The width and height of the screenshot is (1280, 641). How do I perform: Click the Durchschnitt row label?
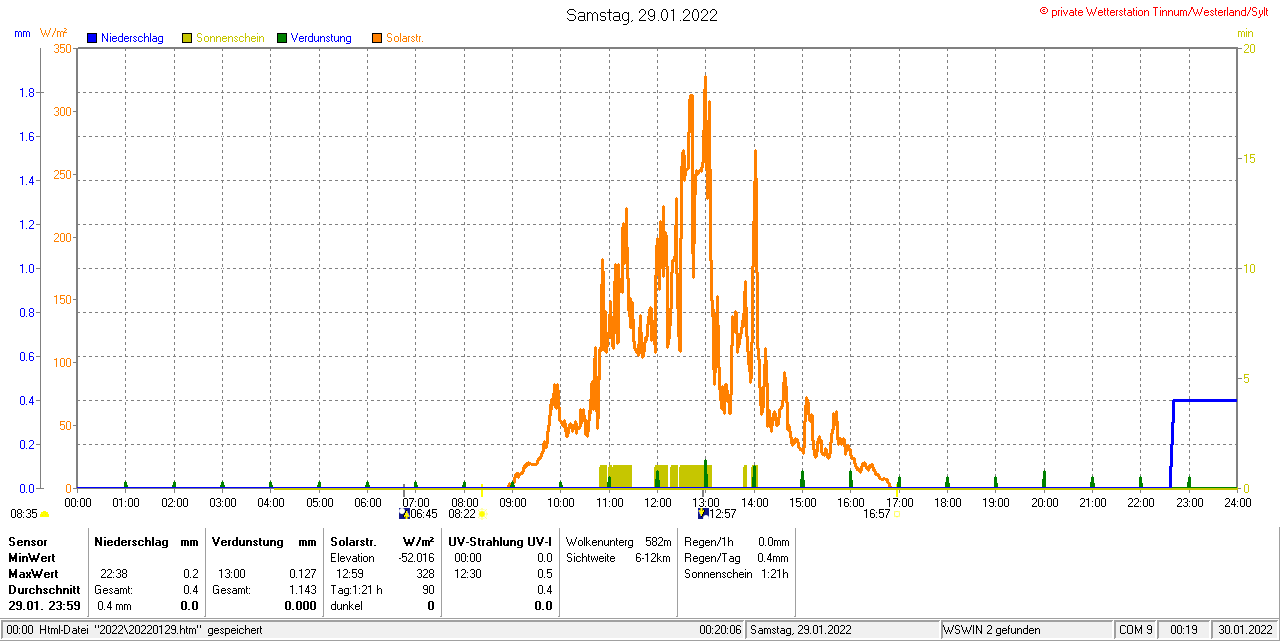point(44,590)
